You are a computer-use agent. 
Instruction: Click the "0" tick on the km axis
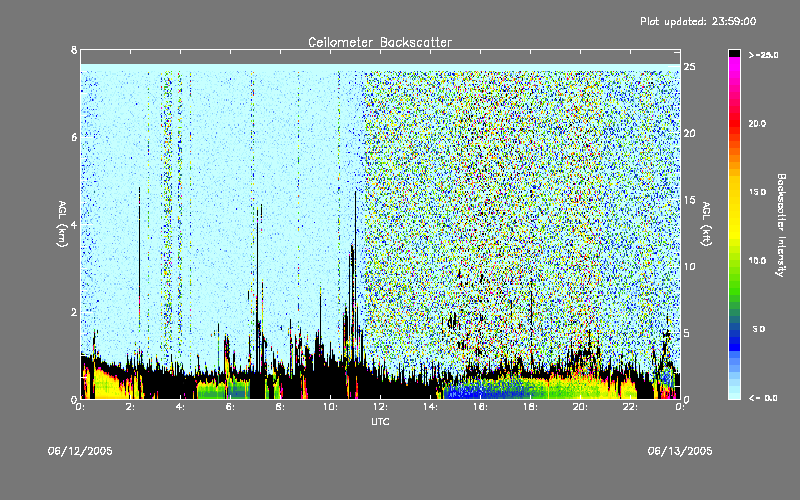coord(74,399)
